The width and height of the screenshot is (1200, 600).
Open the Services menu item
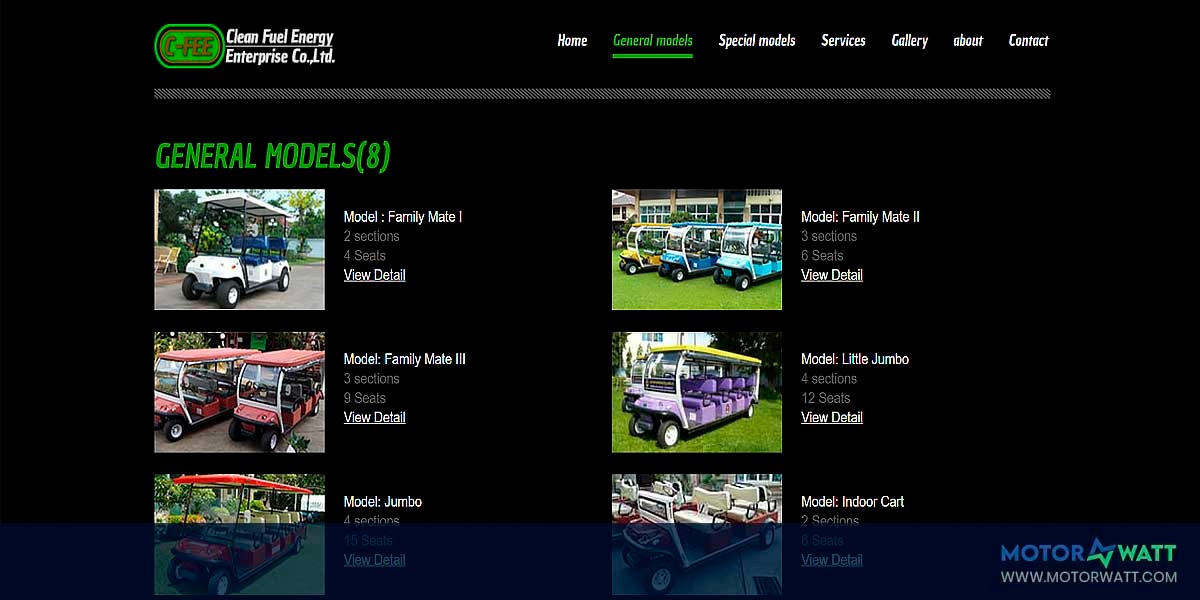843,41
